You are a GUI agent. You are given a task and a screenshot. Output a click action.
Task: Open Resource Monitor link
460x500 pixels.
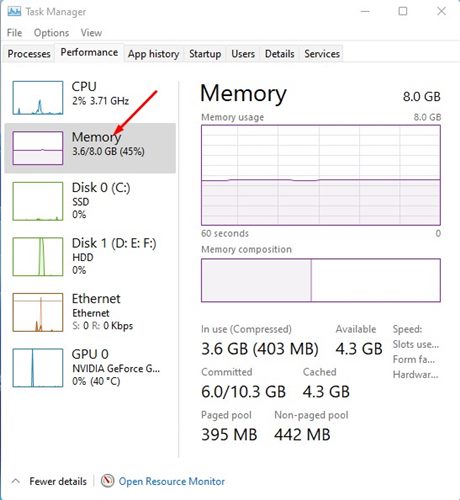tap(172, 481)
